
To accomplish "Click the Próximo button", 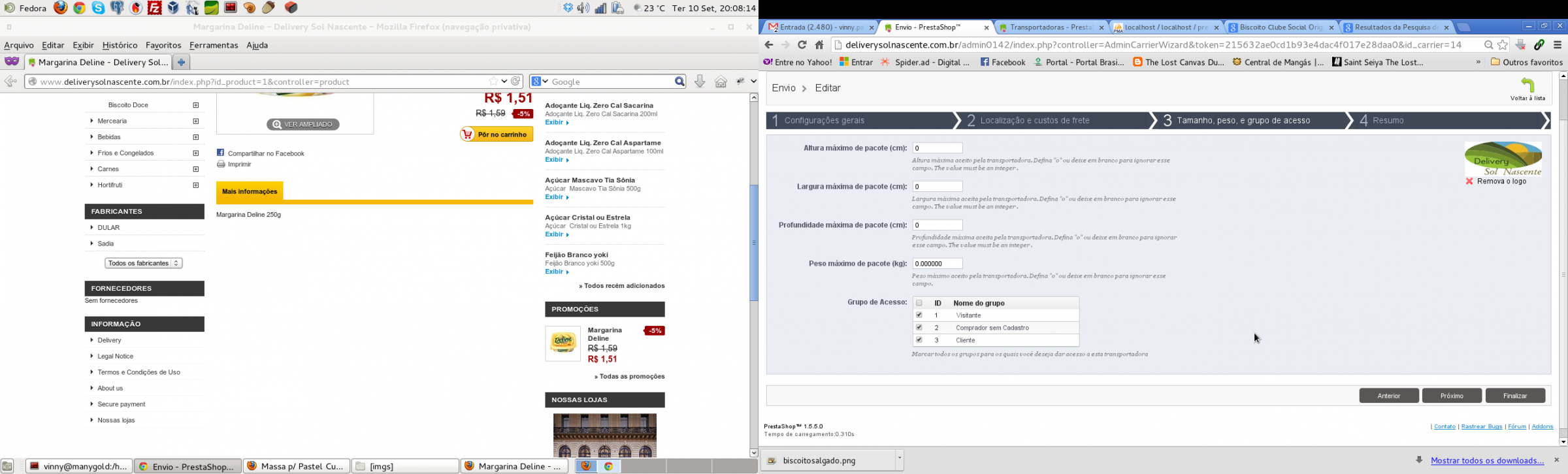I will pyautogui.click(x=1452, y=396).
